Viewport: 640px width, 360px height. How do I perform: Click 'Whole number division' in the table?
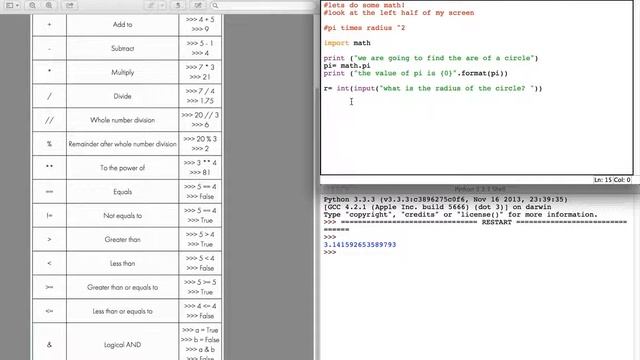122,120
